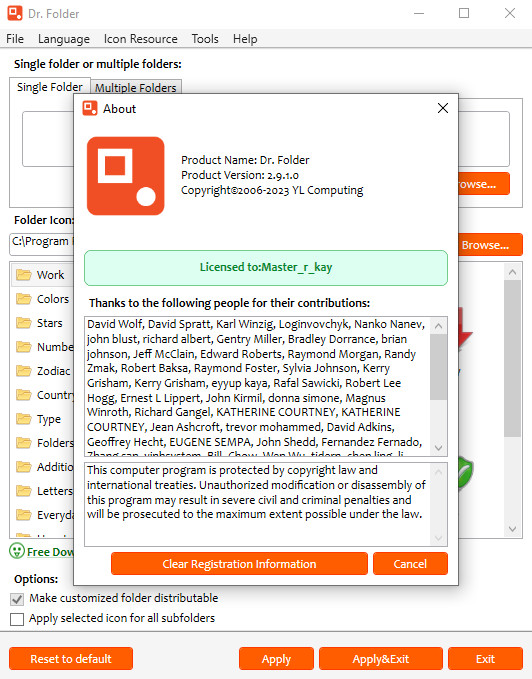The height and width of the screenshot is (679, 532).
Task: Select the Everyday category folder icon
Action: 24,515
